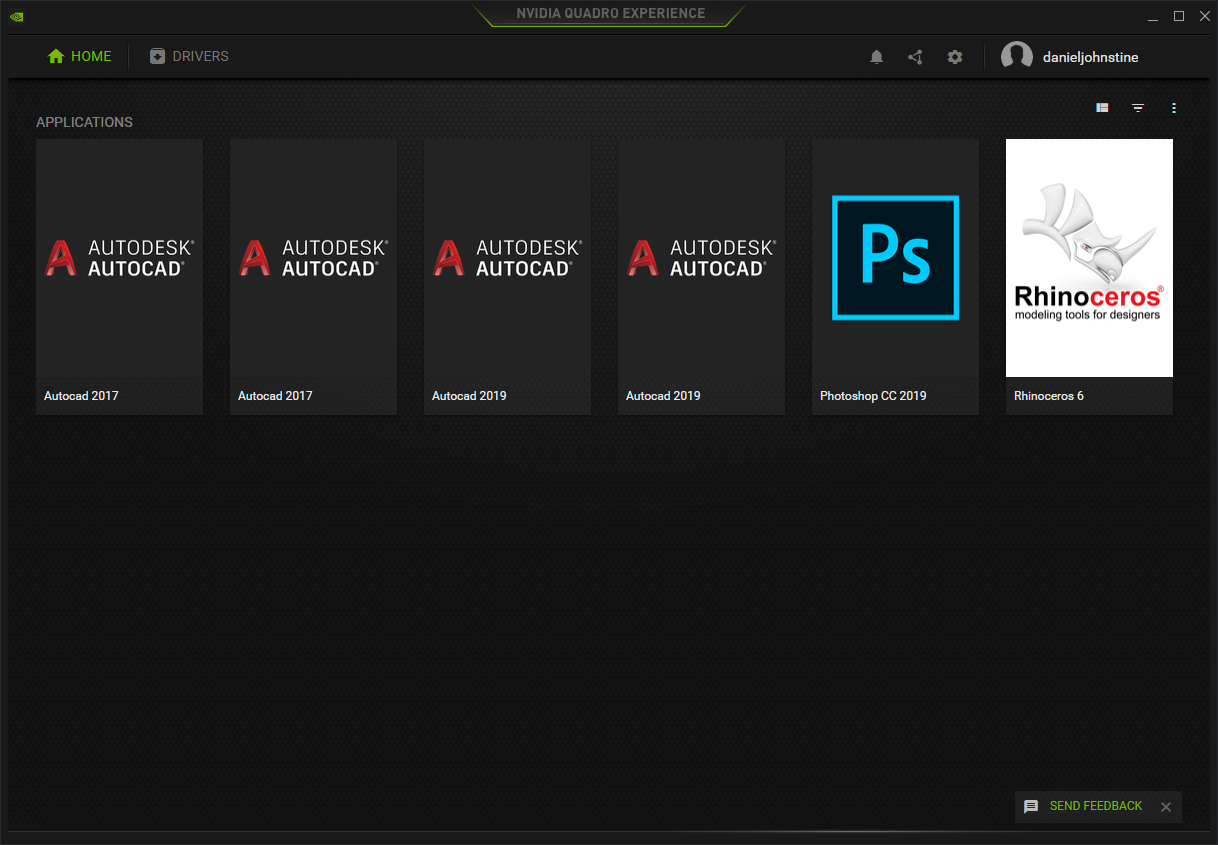
Task: Click the share icon in the header
Action: tap(915, 57)
